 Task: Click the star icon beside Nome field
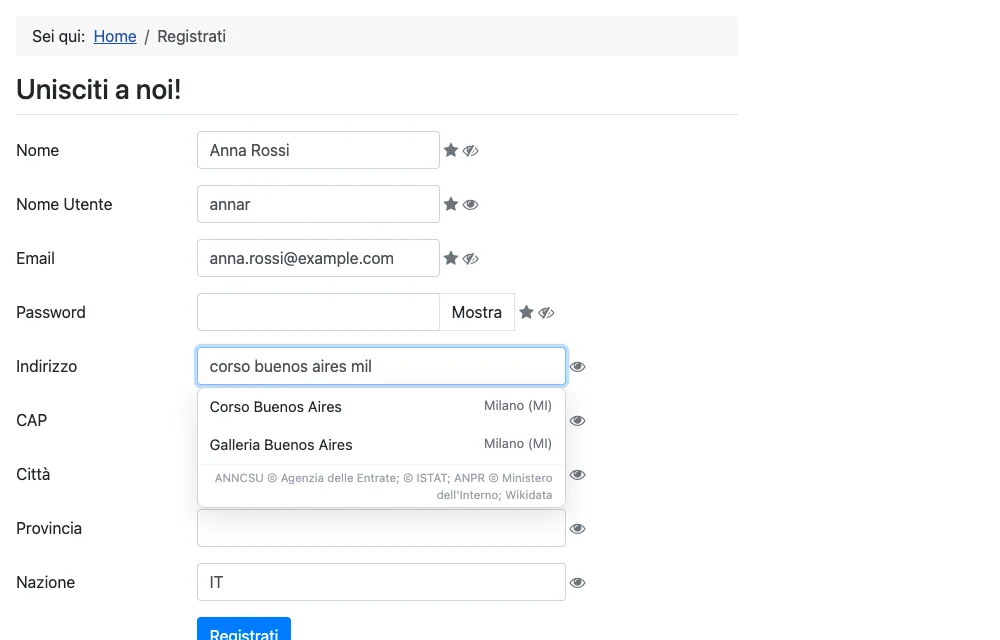coord(451,150)
